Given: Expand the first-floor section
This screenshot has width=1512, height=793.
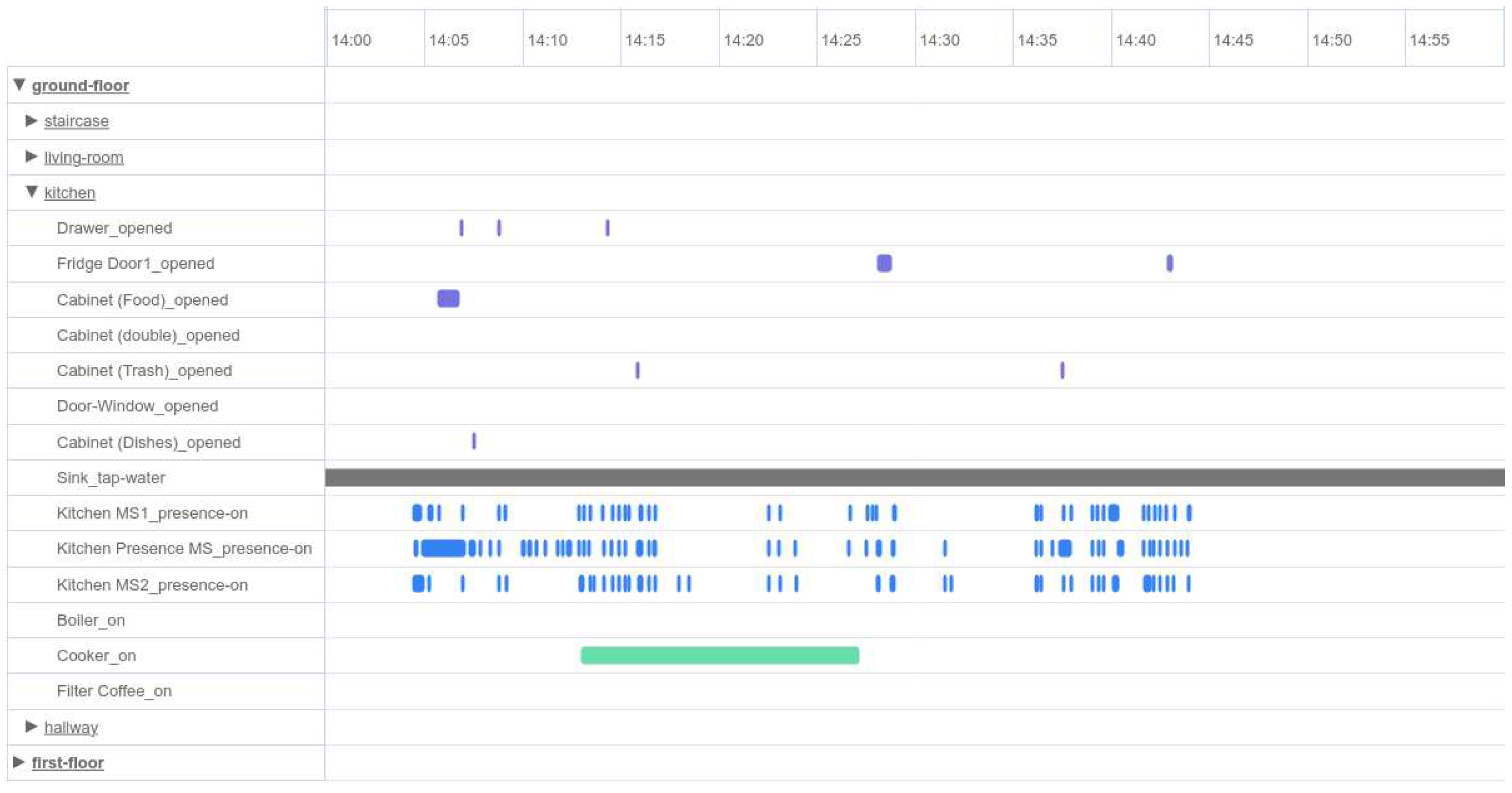Looking at the screenshot, I should (x=19, y=762).
